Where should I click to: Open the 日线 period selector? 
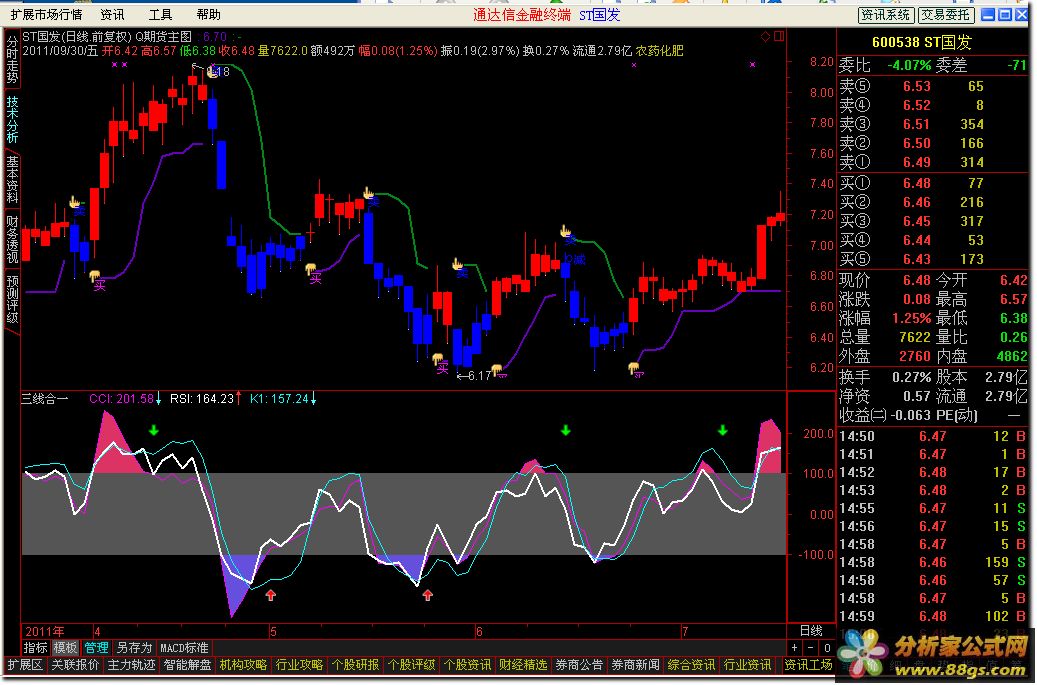click(x=811, y=631)
